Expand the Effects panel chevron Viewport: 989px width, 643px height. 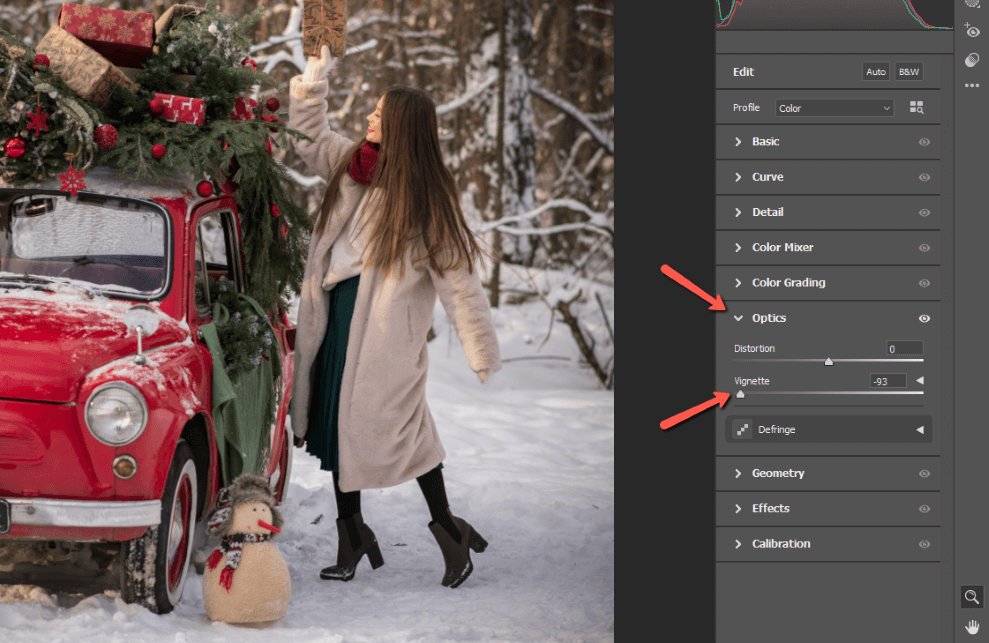[x=738, y=509]
